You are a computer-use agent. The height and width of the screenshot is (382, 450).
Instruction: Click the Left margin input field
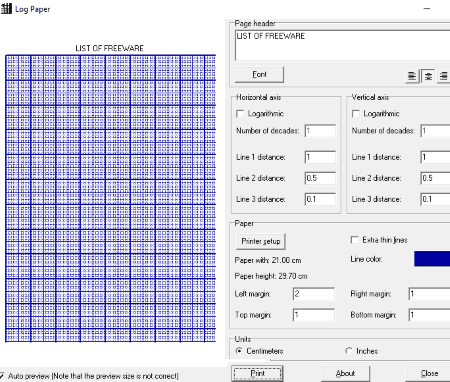[314, 294]
